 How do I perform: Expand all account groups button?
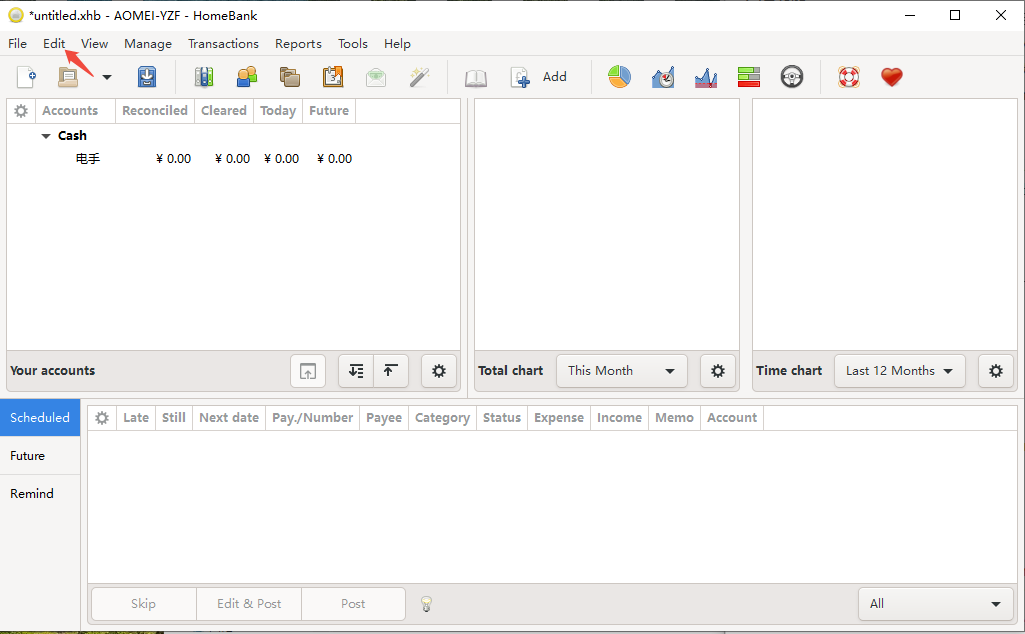356,371
